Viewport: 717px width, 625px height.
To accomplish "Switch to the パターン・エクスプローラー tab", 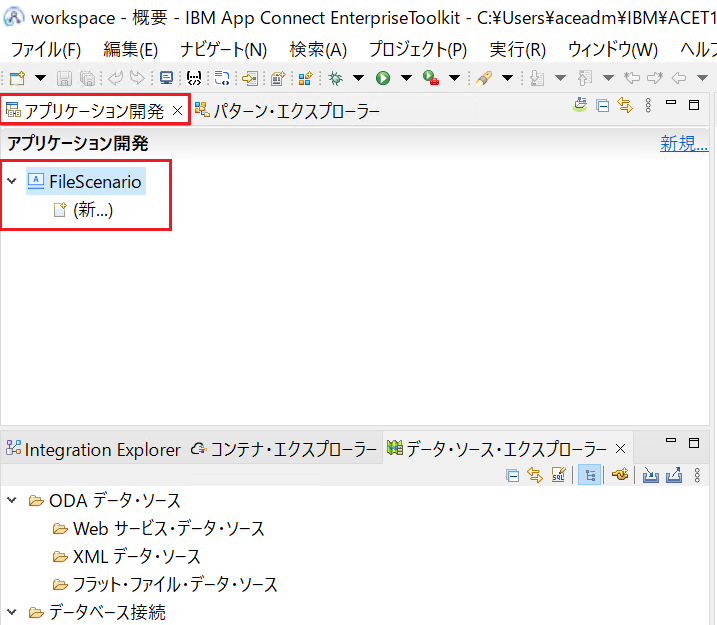I will 288,111.
